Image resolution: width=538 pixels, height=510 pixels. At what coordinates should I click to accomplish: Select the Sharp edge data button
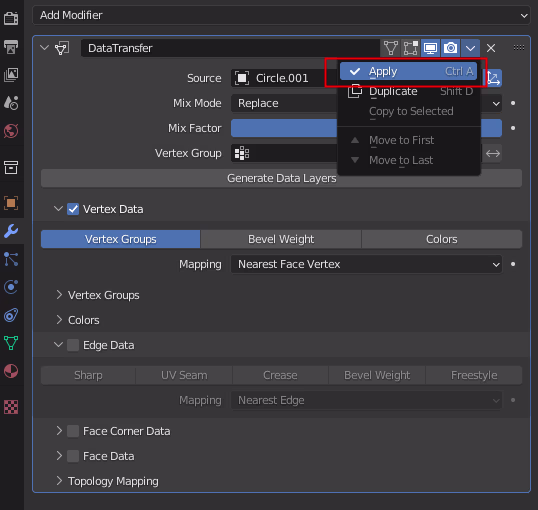pos(88,375)
